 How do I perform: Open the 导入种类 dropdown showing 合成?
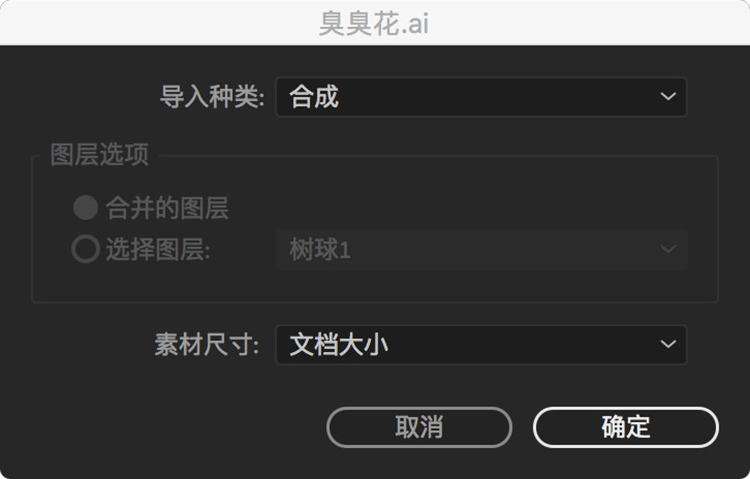[x=481, y=97]
